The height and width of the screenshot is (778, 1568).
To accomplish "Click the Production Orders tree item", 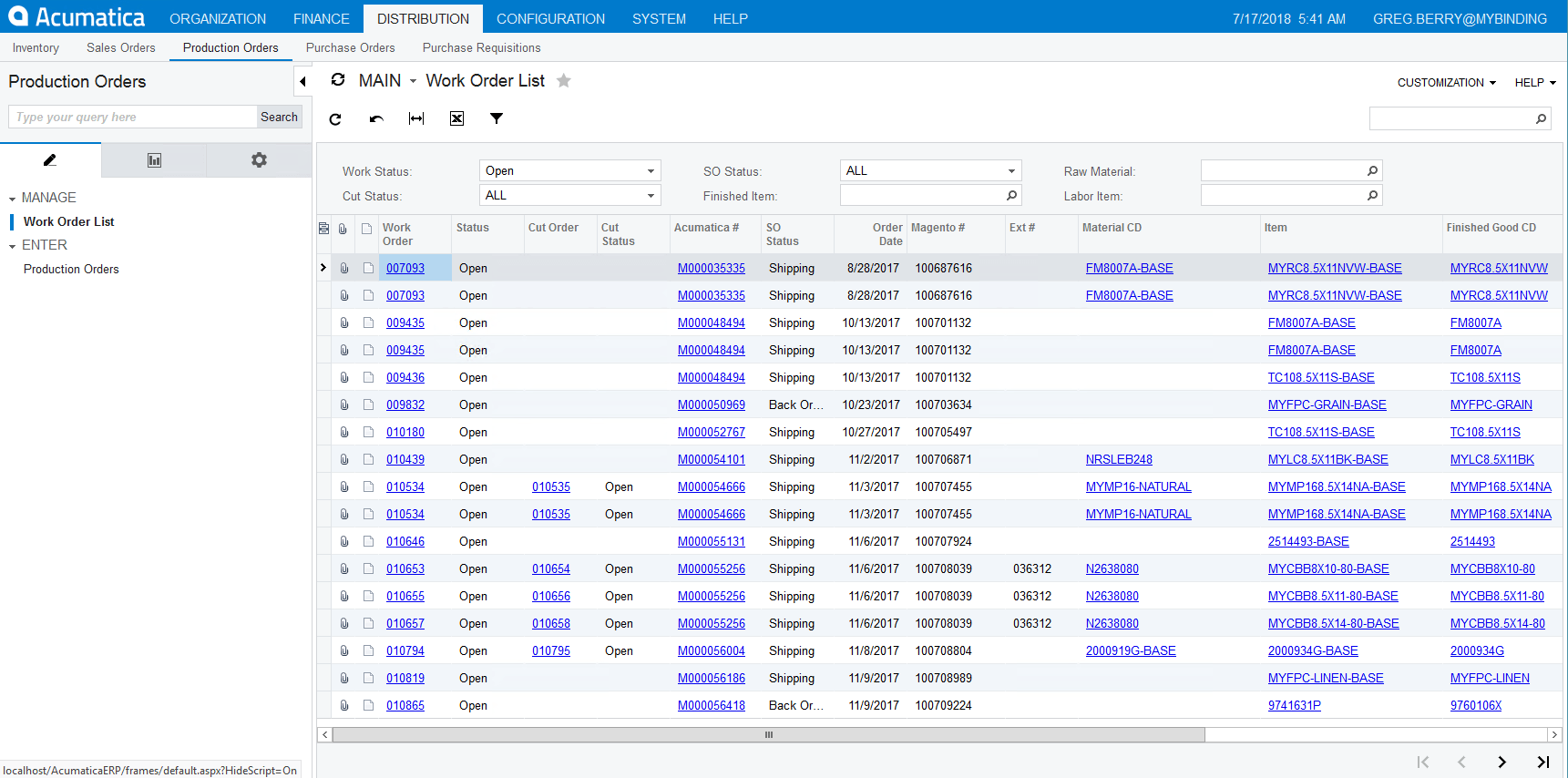I will [71, 270].
